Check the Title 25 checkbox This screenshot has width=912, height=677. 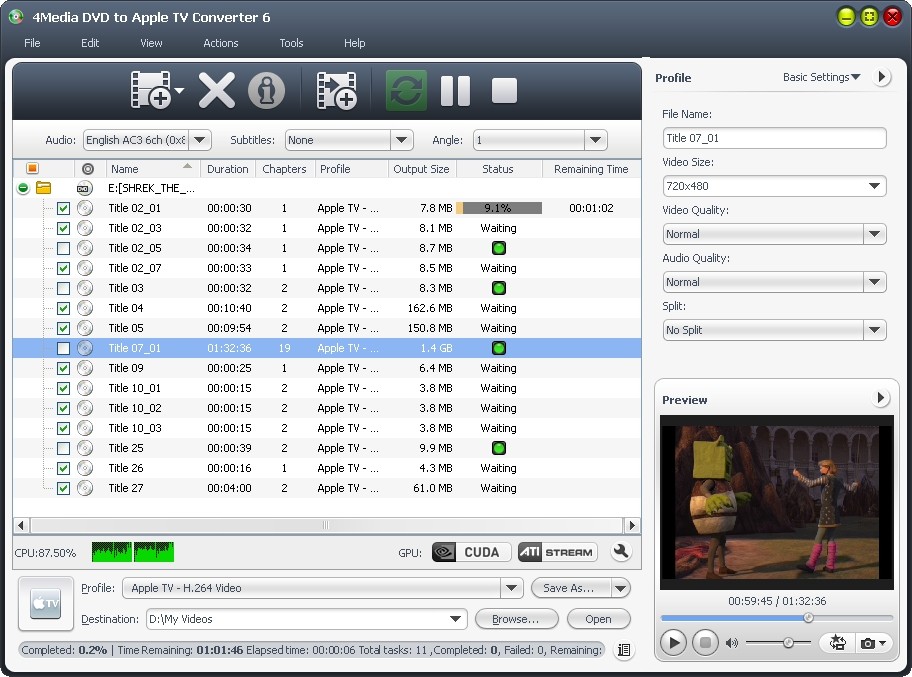click(63, 448)
